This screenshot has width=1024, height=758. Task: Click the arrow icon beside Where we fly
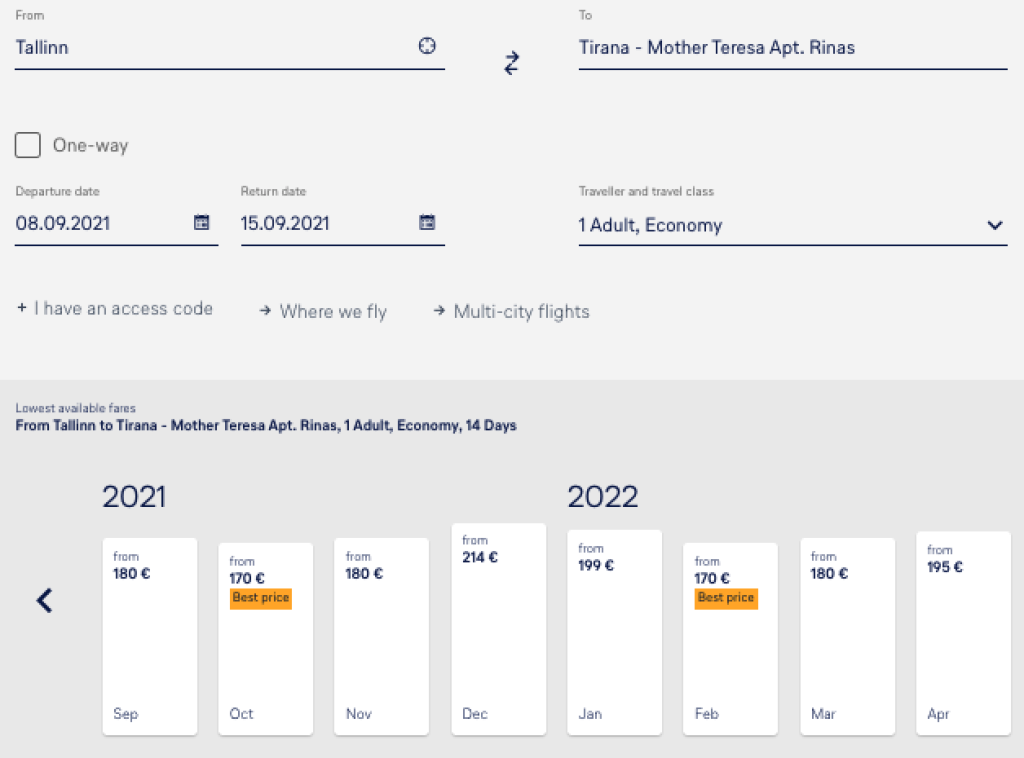pyautogui.click(x=265, y=311)
